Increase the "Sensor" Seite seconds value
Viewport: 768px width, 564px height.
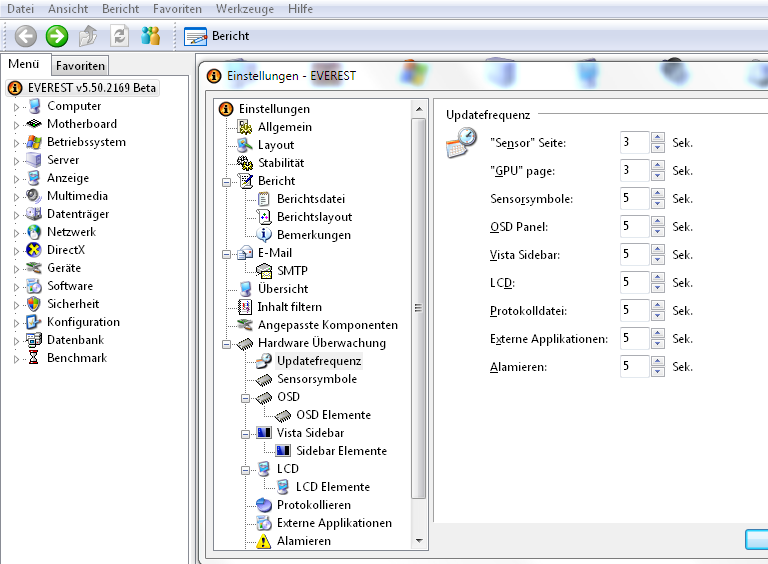pyautogui.click(x=658, y=137)
